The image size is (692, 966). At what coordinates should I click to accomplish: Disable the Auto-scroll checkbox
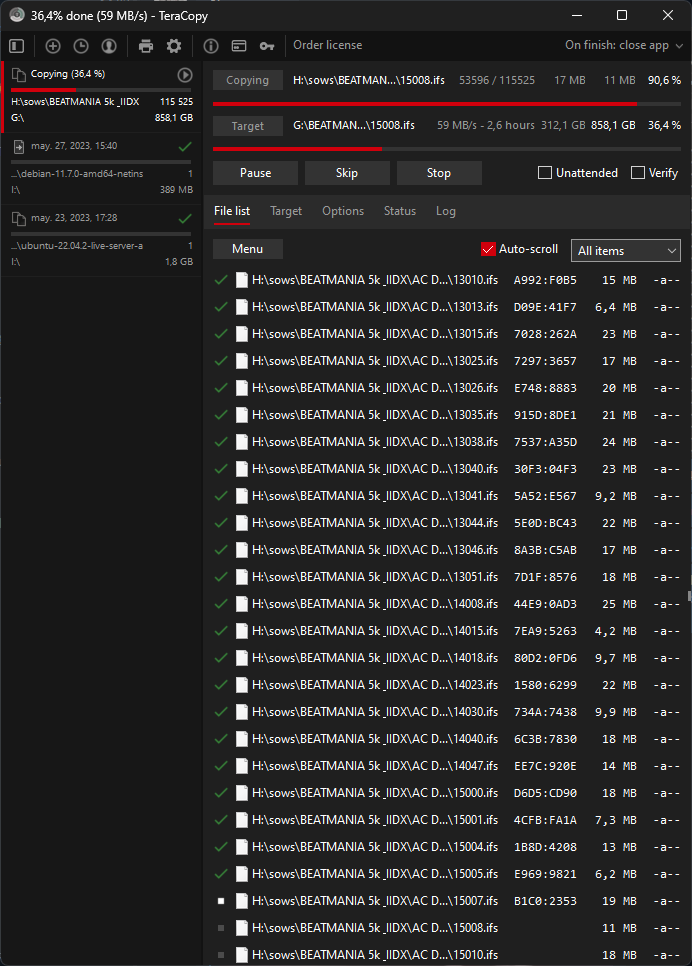pos(489,249)
